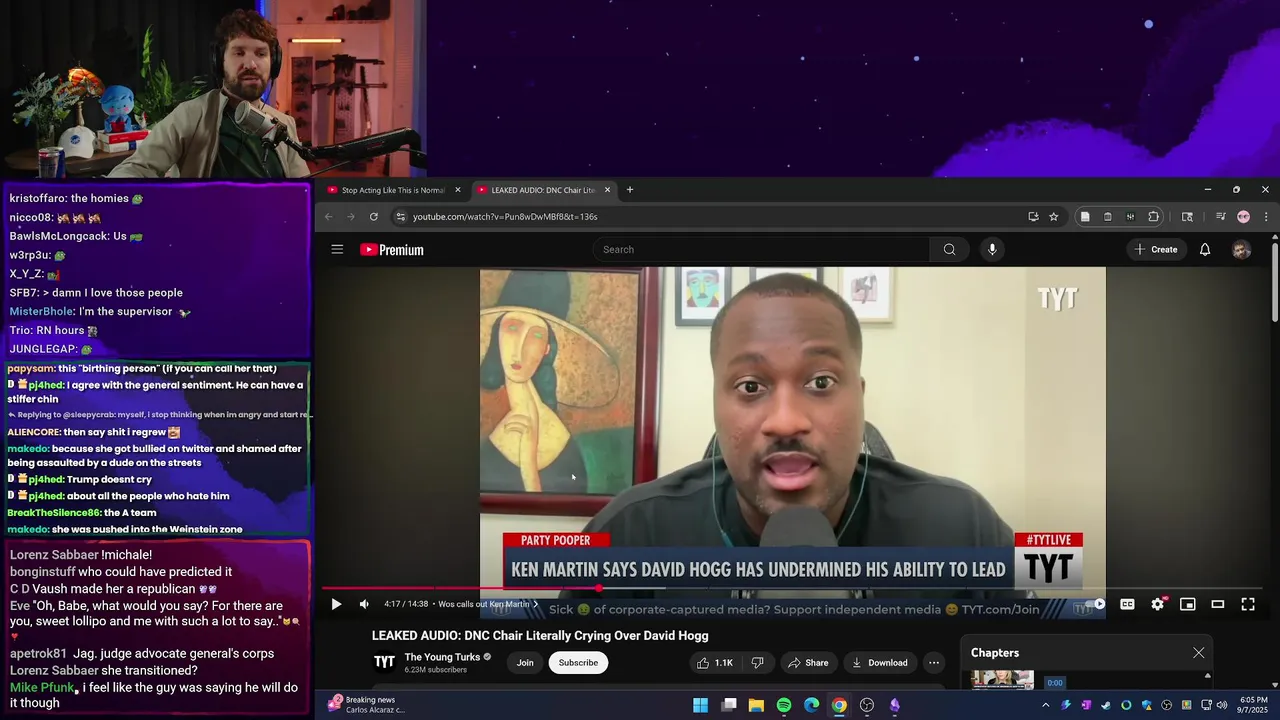Click the Chapters panel scrollbar

(x=1207, y=680)
